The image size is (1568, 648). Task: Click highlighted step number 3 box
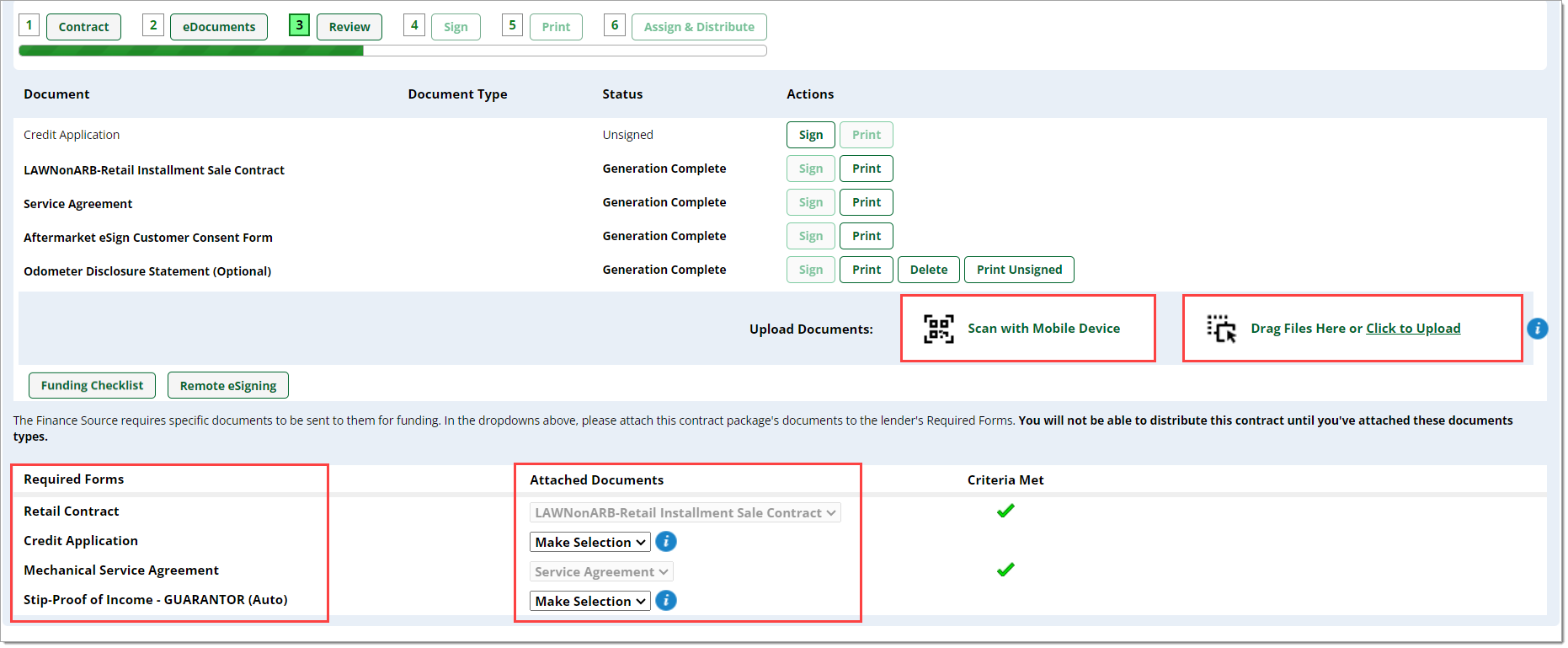pyautogui.click(x=299, y=25)
